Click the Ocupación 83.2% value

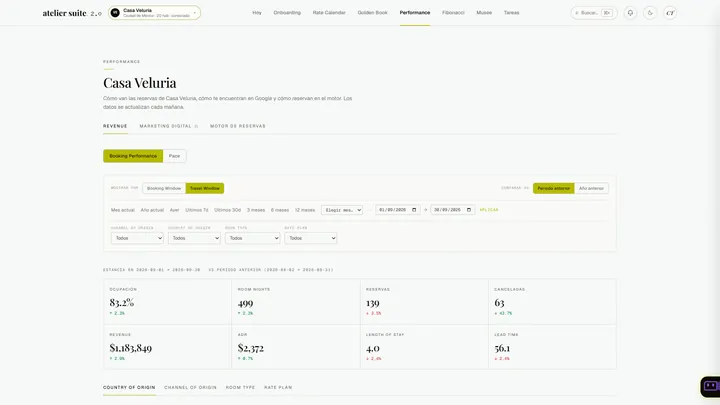click(122, 303)
